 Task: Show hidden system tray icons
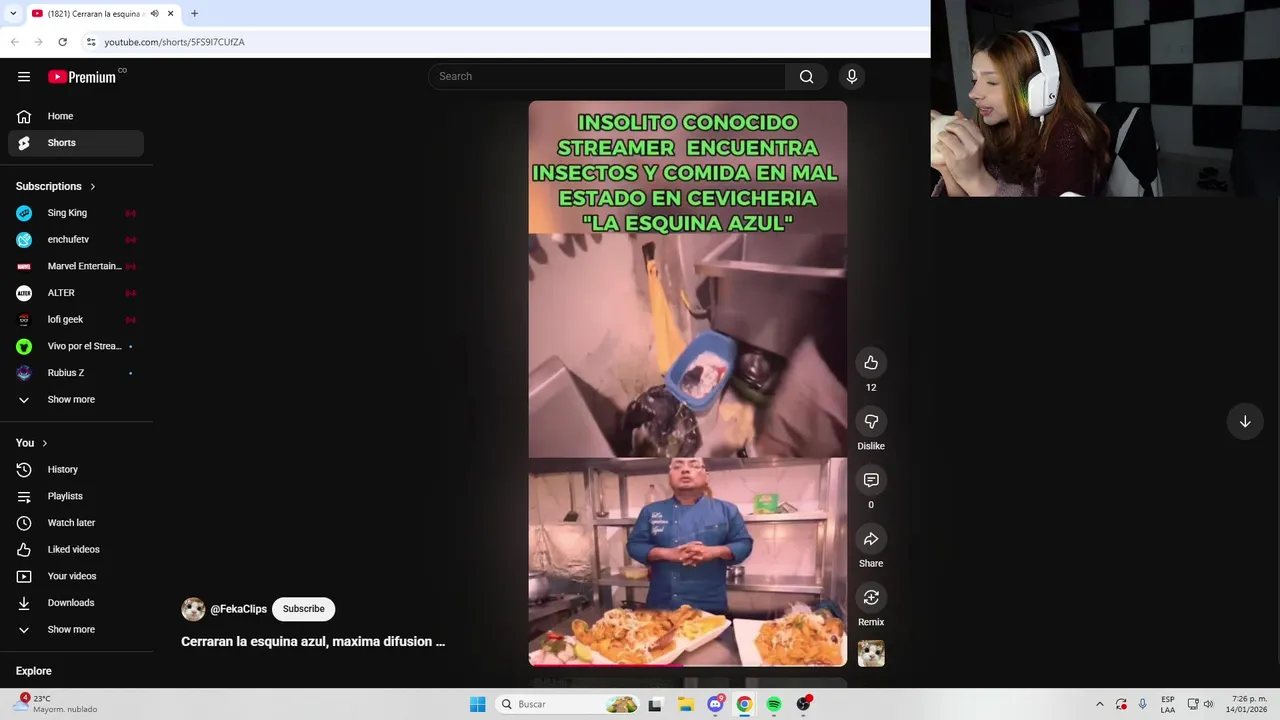coord(1100,704)
